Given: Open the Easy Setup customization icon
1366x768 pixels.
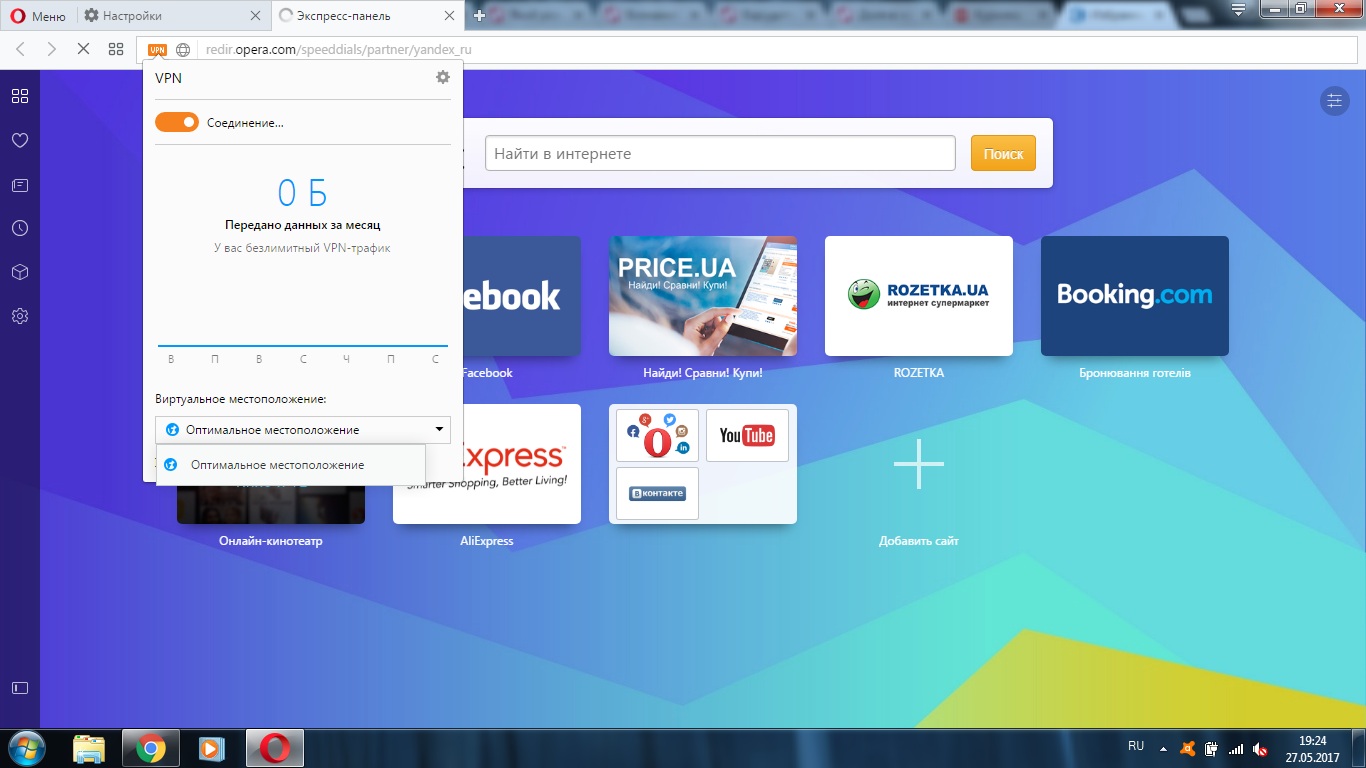Looking at the screenshot, I should tap(1333, 101).
